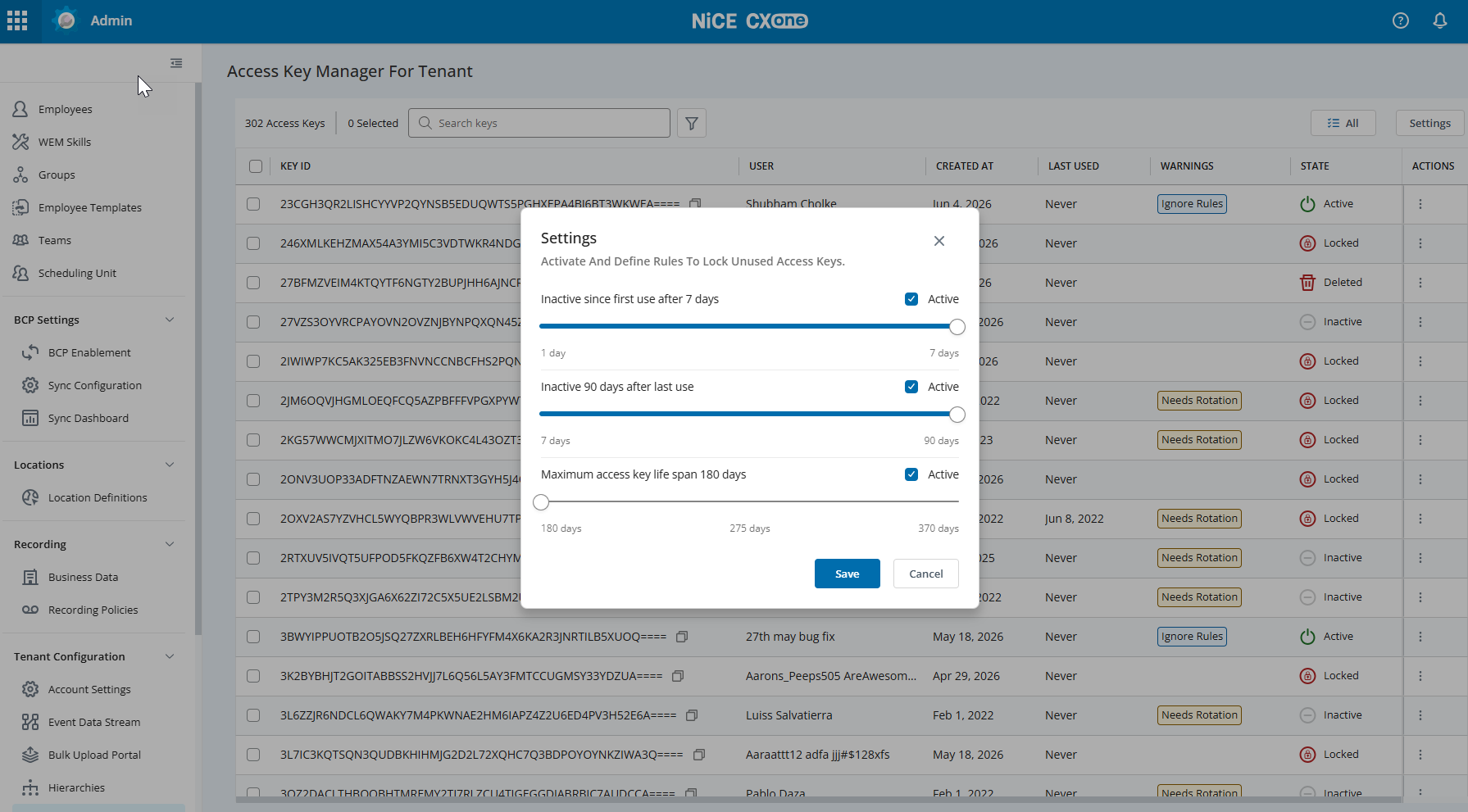Toggle the select-all keys header checkbox
1468x812 pixels.
256,166
